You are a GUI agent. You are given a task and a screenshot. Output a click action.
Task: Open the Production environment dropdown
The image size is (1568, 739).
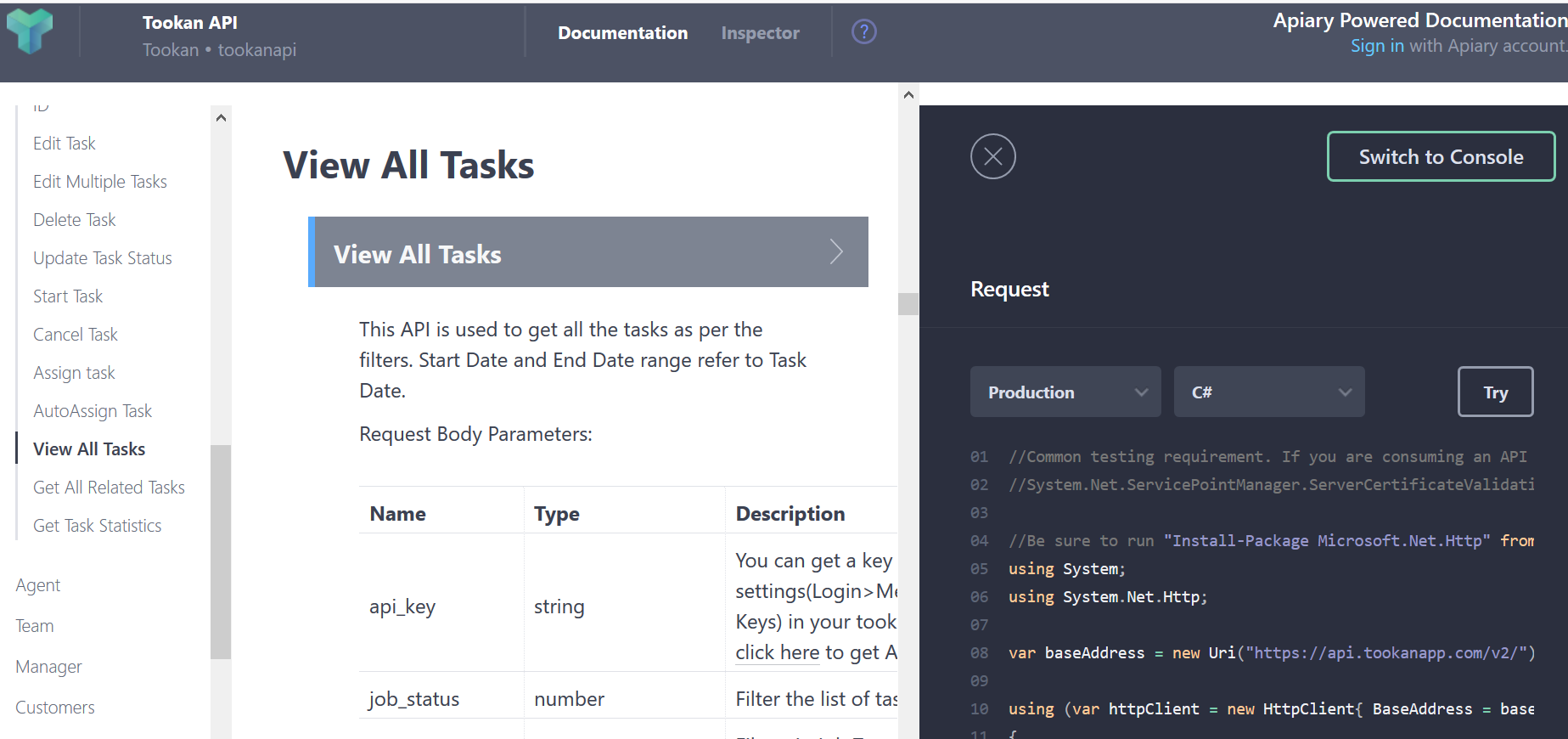[x=1065, y=392]
